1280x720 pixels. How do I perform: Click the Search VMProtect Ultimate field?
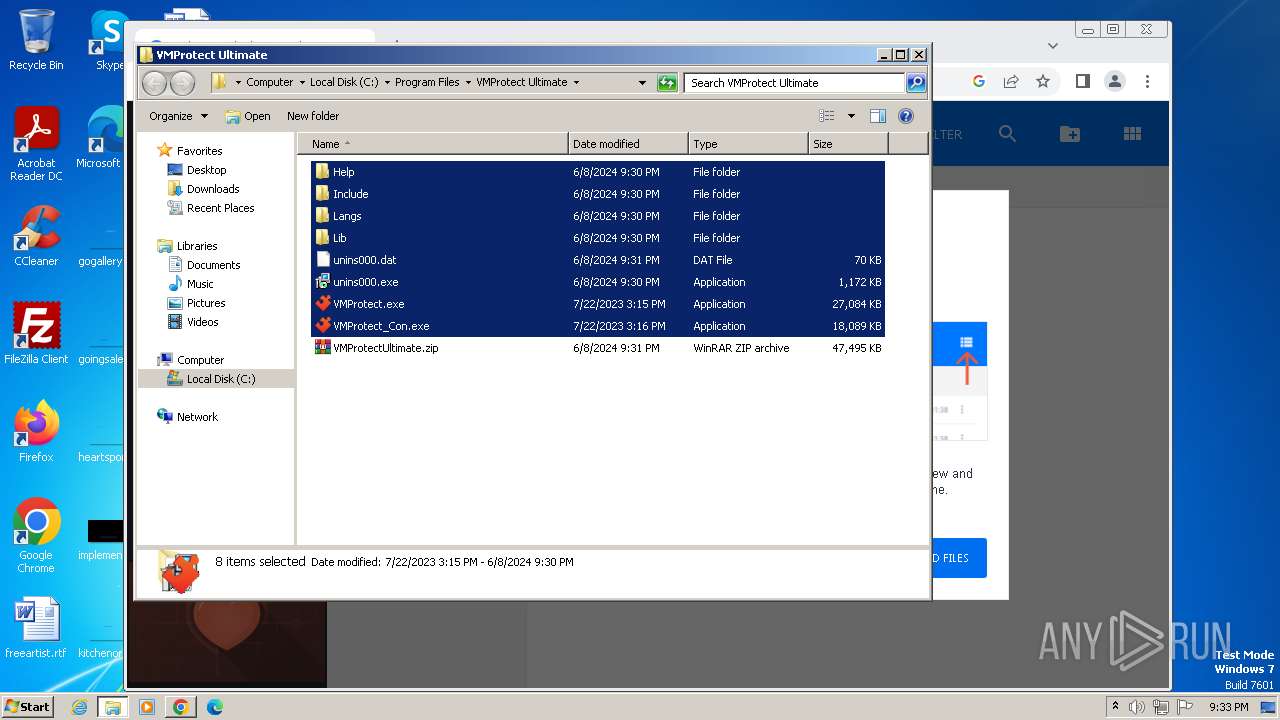click(x=795, y=83)
